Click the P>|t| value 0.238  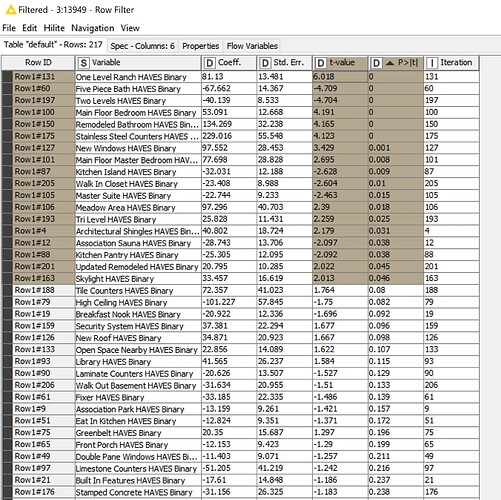pos(396,492)
